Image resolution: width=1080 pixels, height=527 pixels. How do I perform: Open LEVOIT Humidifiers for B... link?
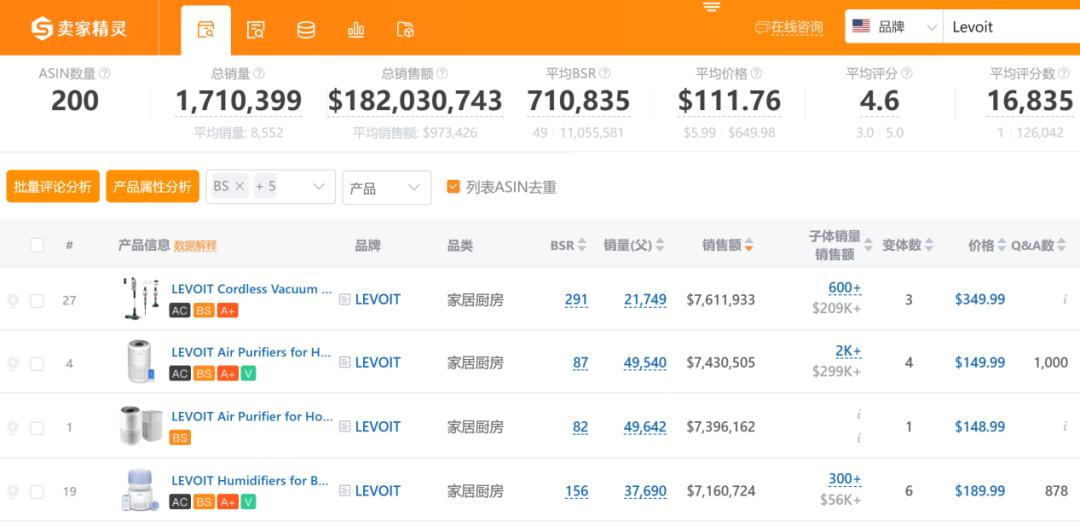pos(250,480)
